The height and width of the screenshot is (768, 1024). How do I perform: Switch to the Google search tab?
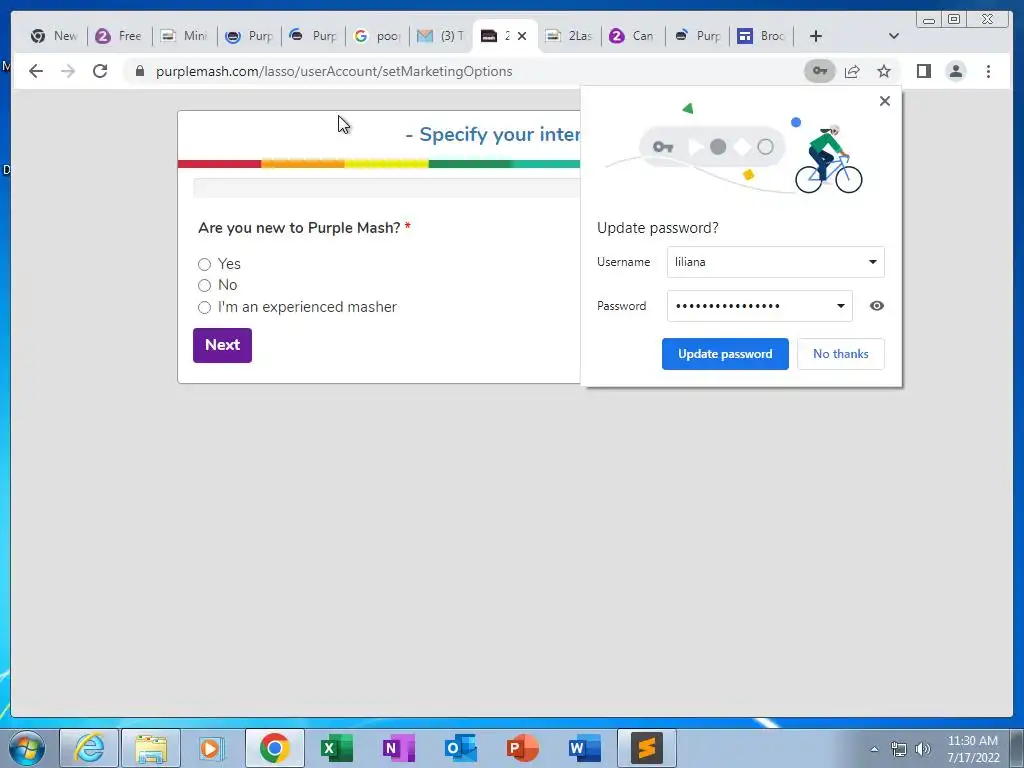pos(377,36)
